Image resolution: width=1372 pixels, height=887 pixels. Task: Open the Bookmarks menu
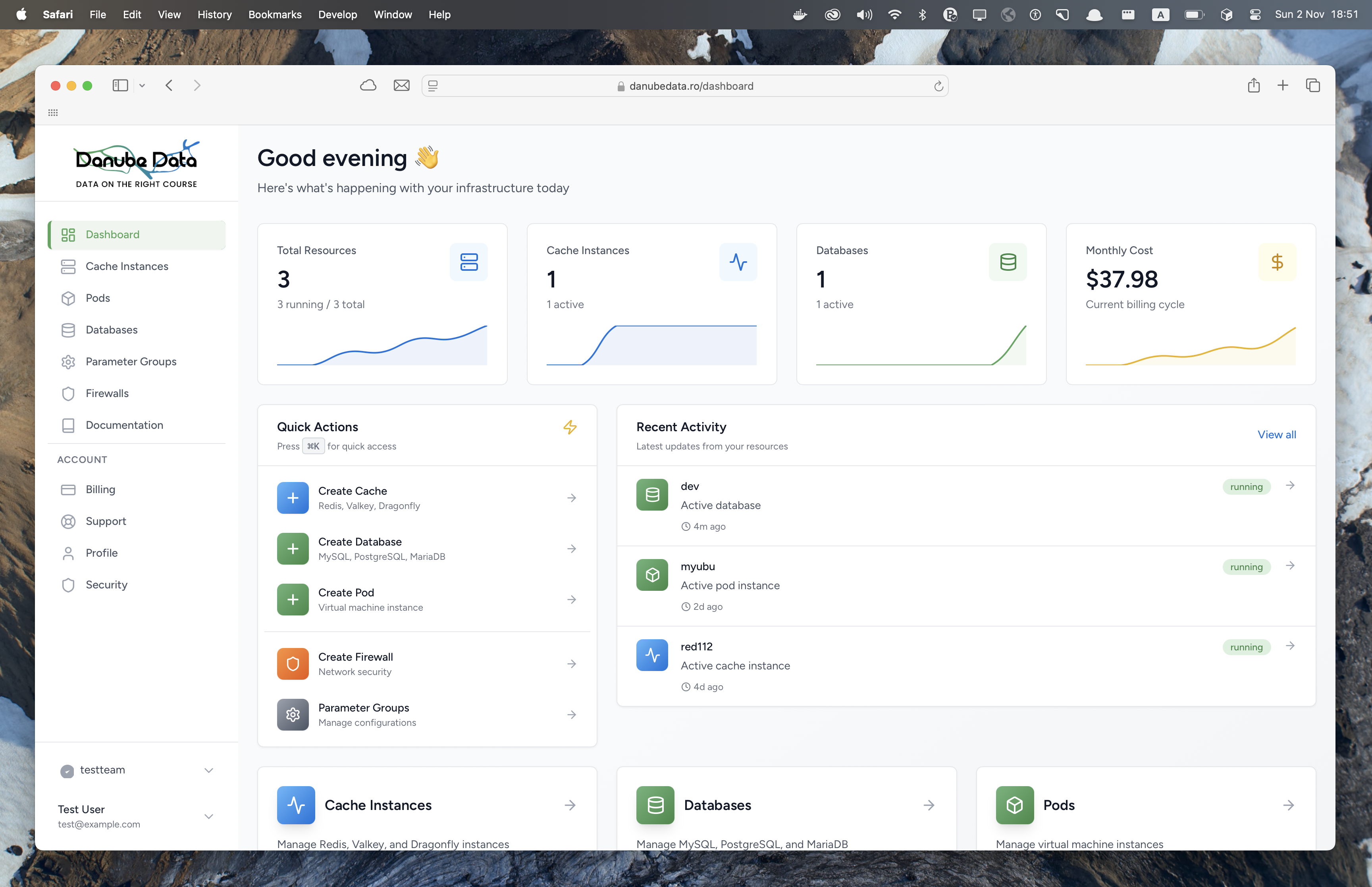pyautogui.click(x=275, y=14)
